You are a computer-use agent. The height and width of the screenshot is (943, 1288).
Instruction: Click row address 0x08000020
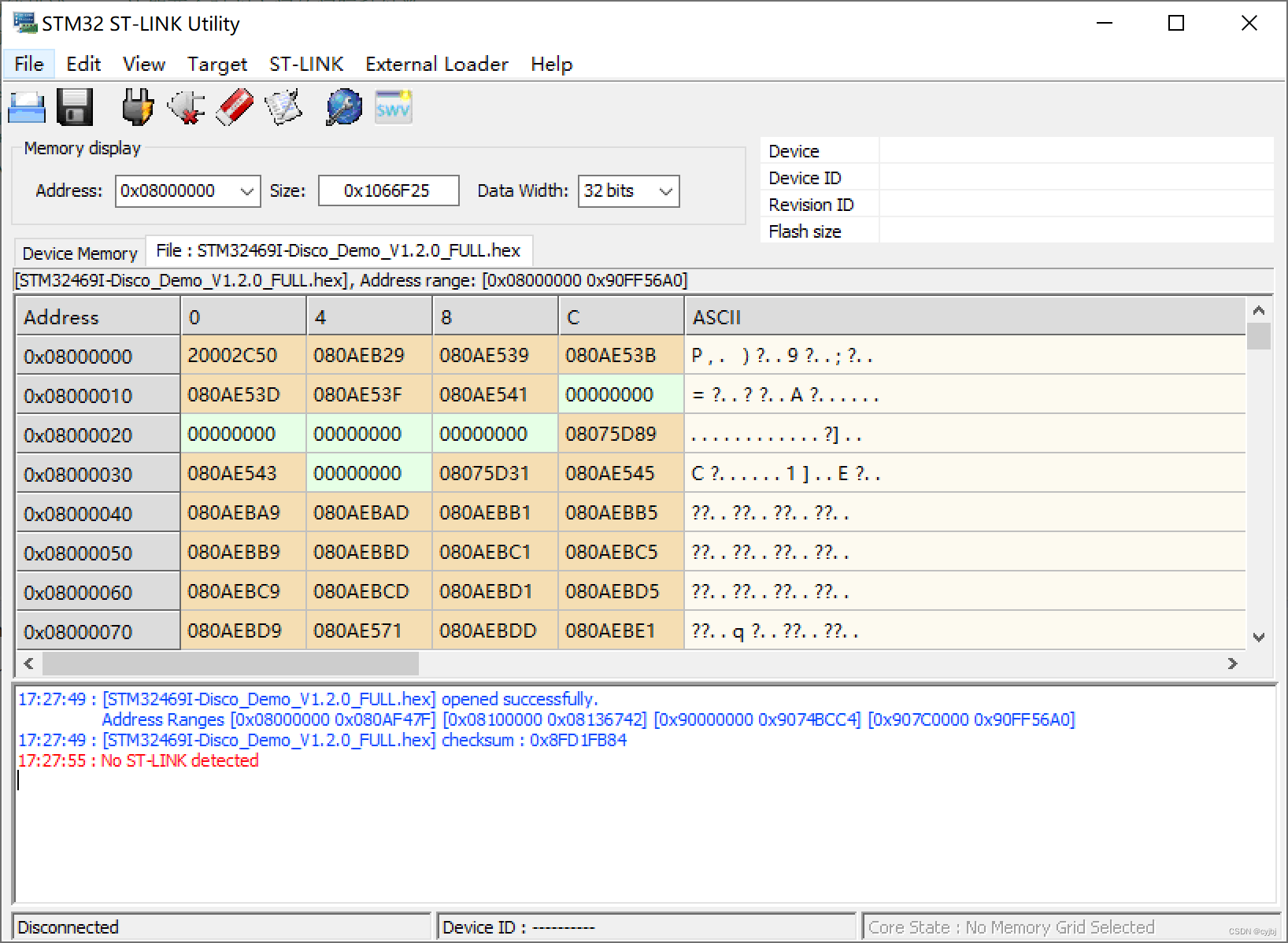click(98, 435)
